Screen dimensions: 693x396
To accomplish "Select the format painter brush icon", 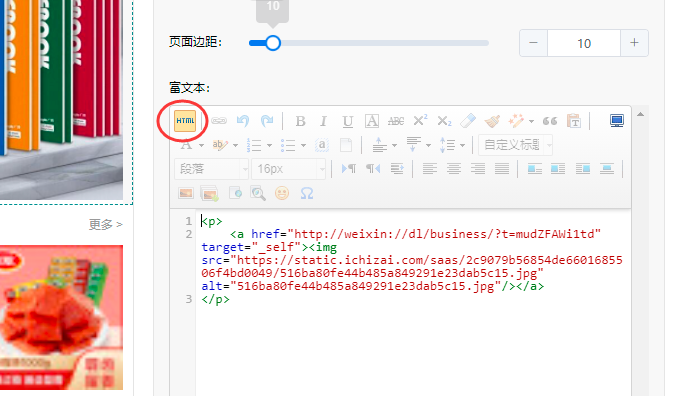I will click(492, 121).
